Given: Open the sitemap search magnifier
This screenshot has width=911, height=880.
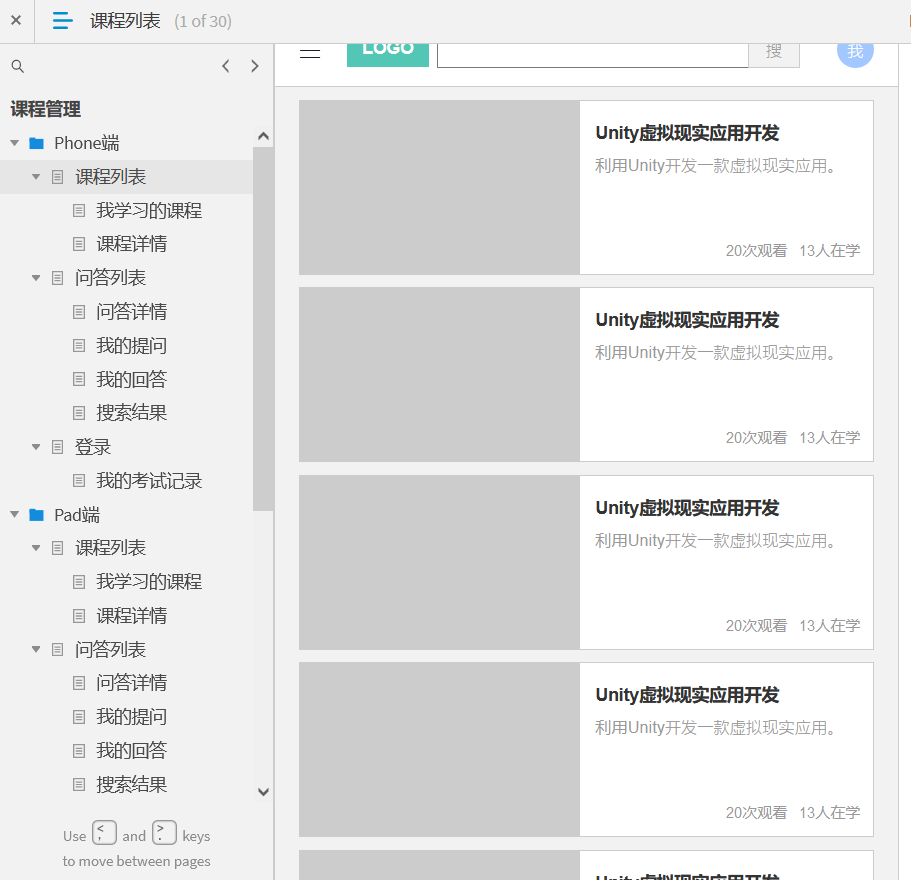Looking at the screenshot, I should pyautogui.click(x=17, y=66).
